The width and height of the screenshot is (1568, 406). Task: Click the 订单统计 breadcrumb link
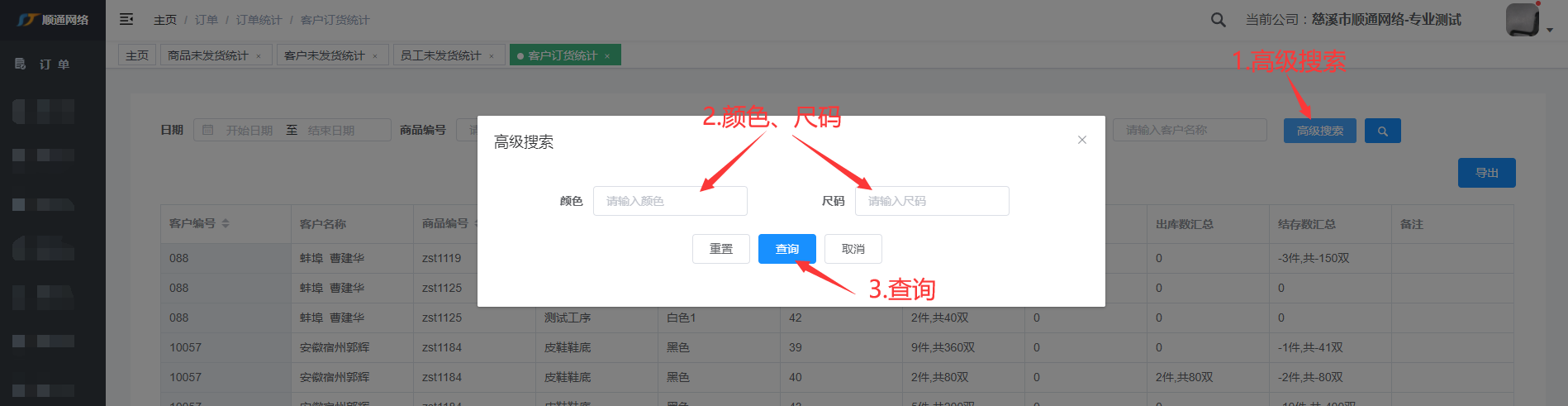pos(259,20)
